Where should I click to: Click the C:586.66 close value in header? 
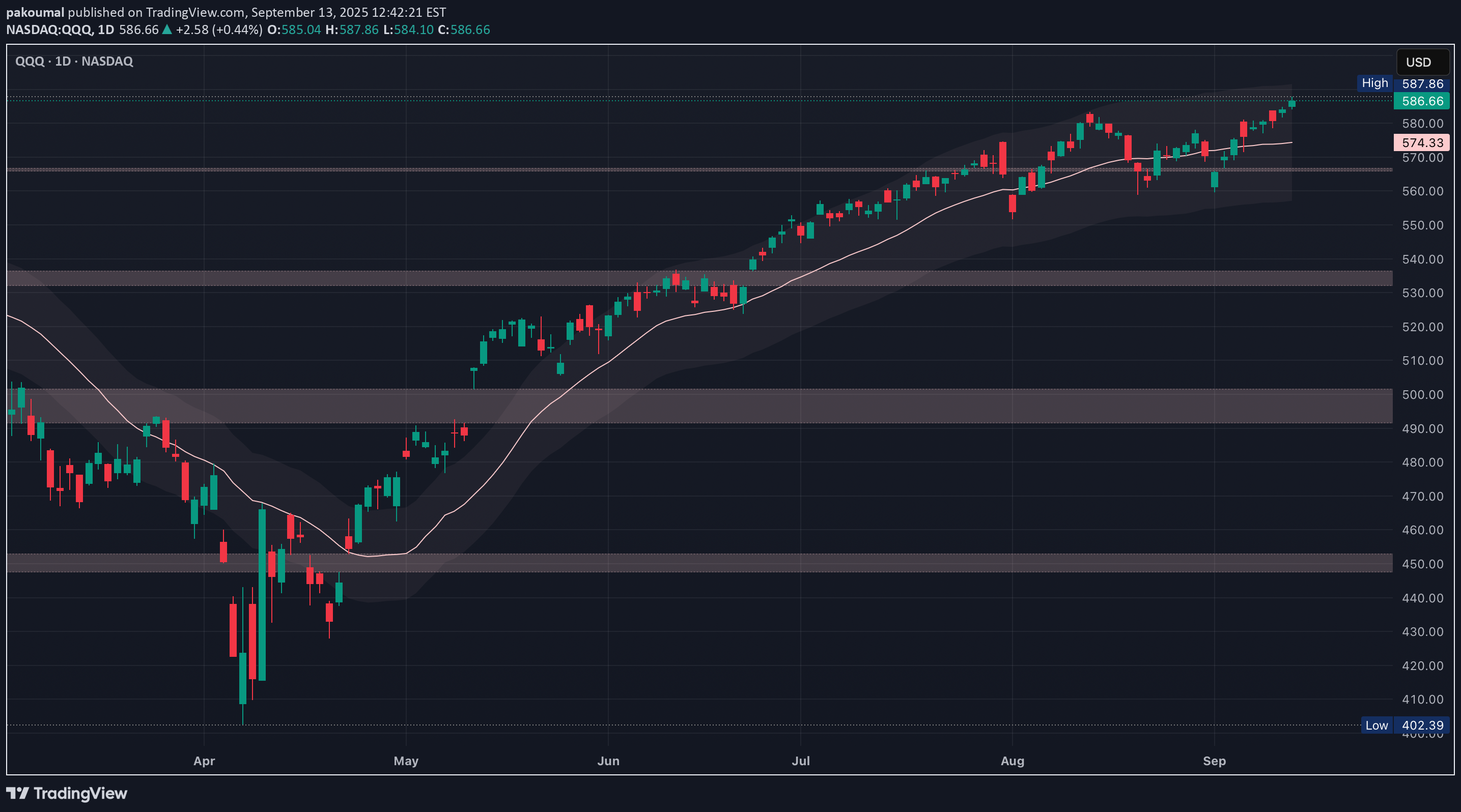464,30
